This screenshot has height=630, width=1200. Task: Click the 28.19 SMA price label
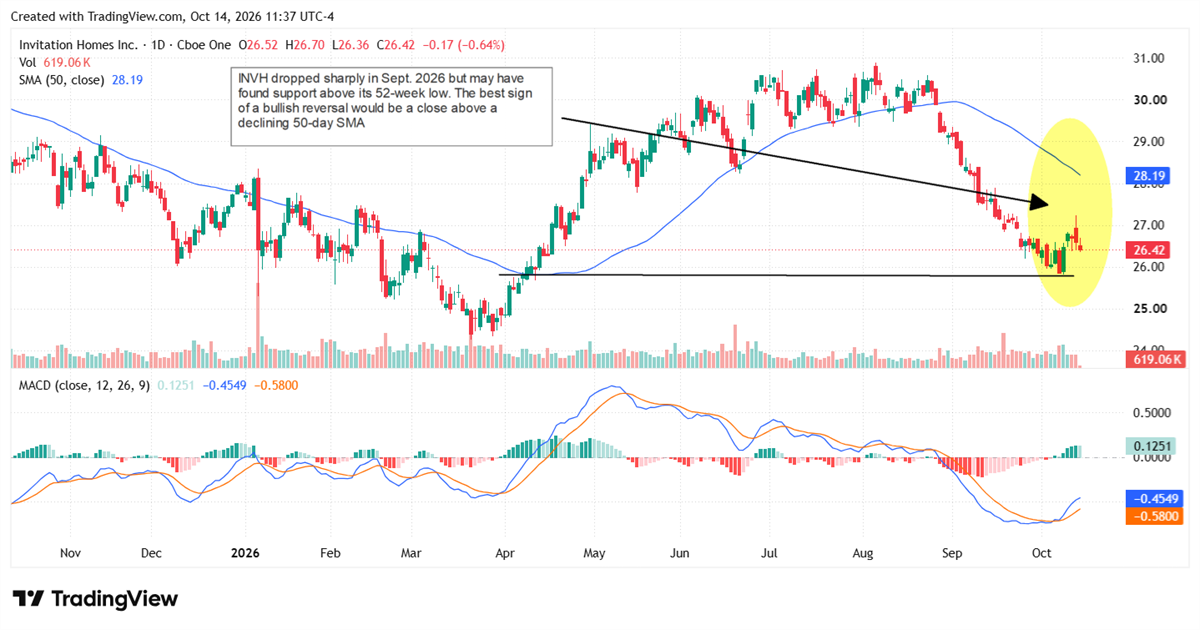tap(1149, 174)
